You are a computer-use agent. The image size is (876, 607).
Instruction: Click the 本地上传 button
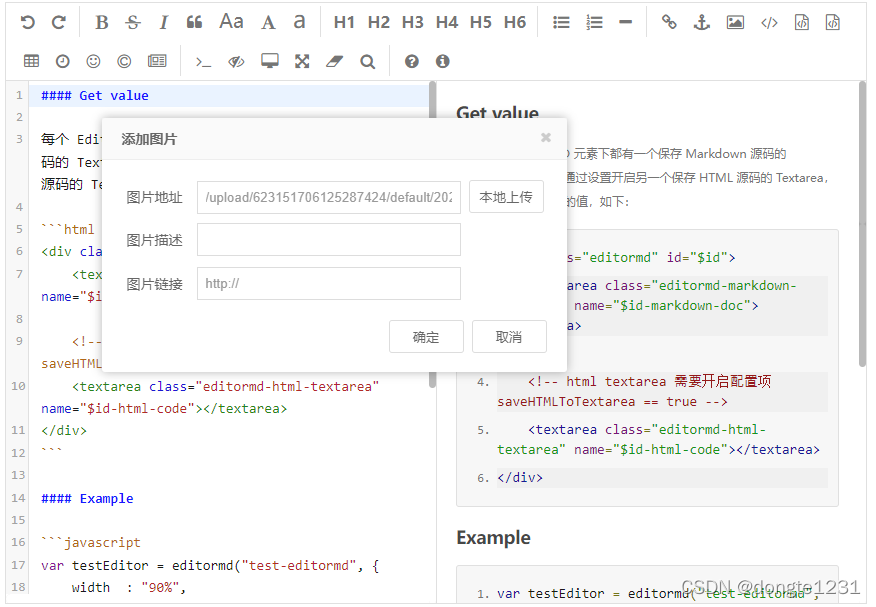coord(506,197)
